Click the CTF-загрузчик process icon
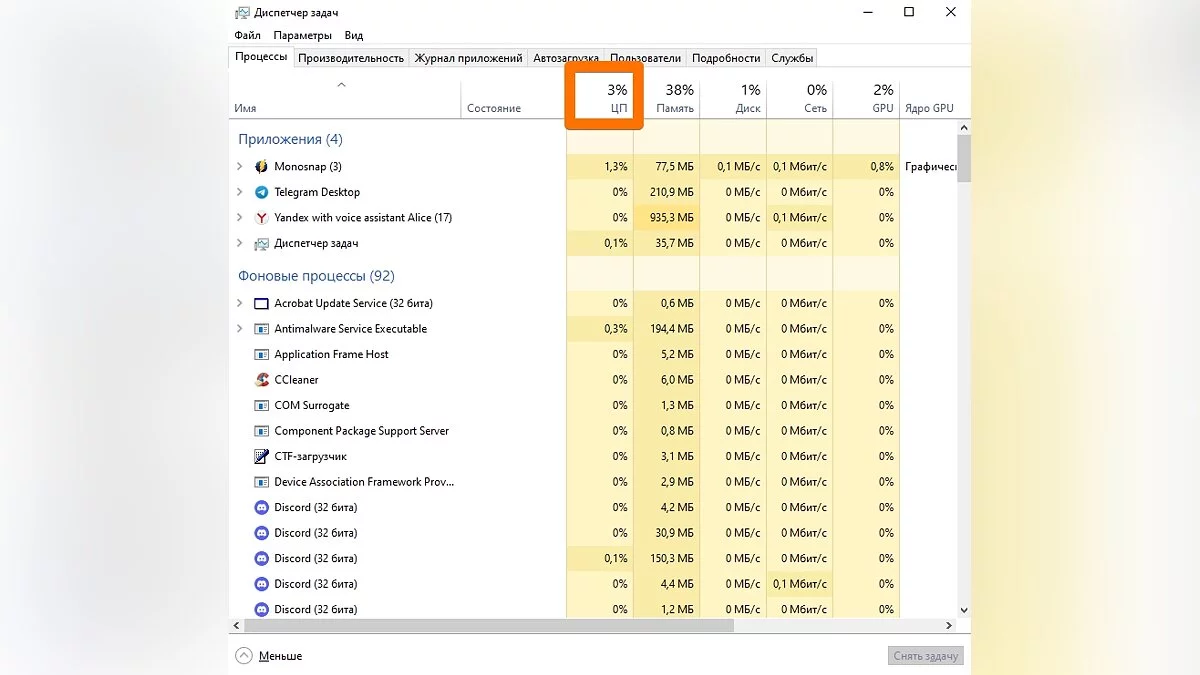The width and height of the screenshot is (1200, 675). click(x=261, y=456)
